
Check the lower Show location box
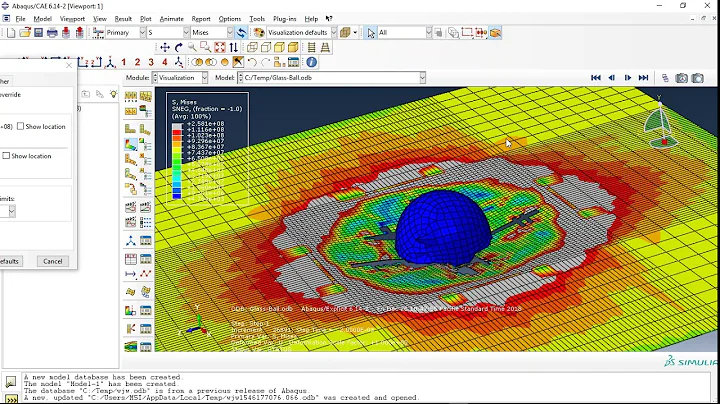coord(6,156)
